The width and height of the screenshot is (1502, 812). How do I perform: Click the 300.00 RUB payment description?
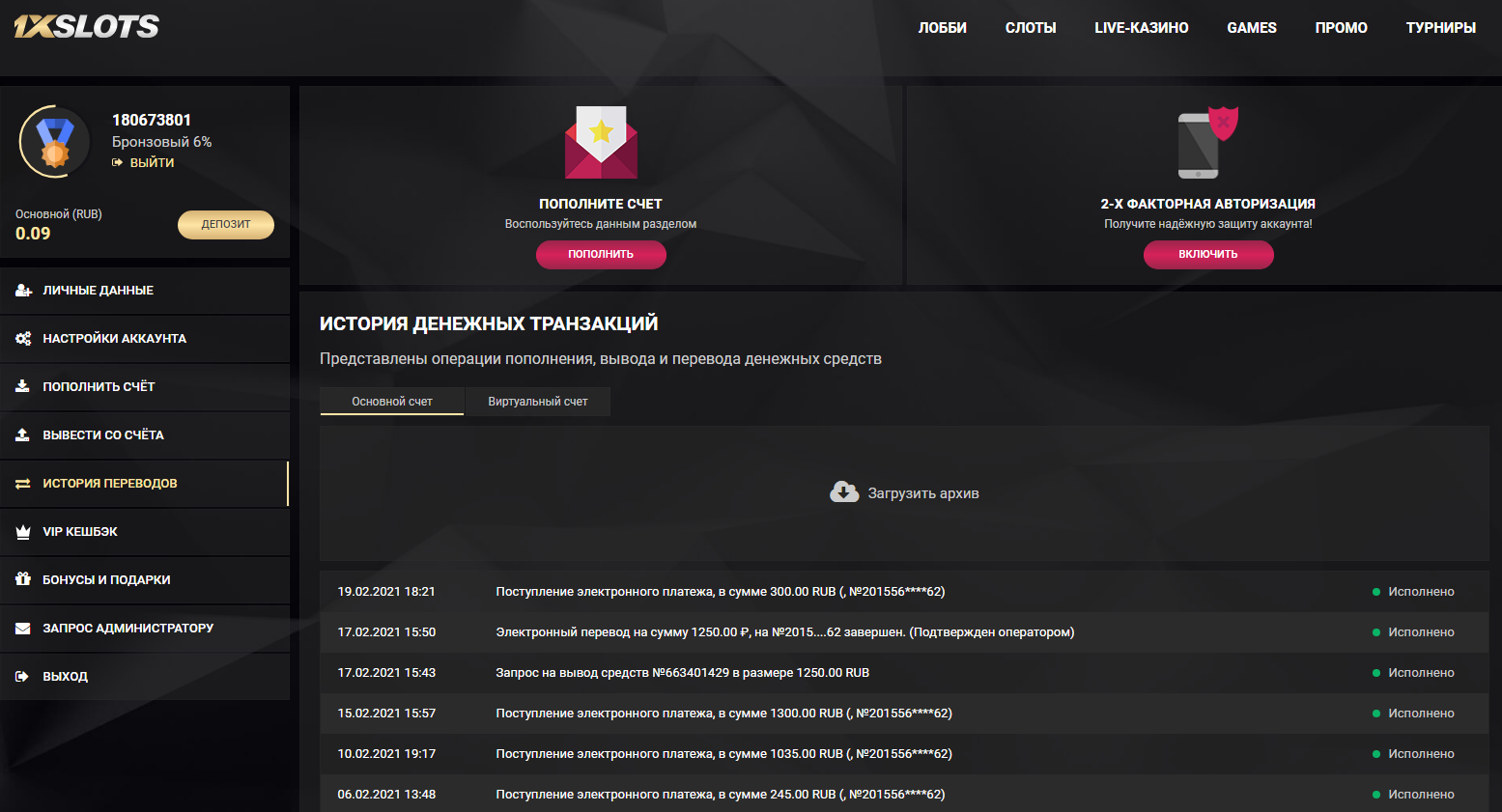(x=721, y=592)
